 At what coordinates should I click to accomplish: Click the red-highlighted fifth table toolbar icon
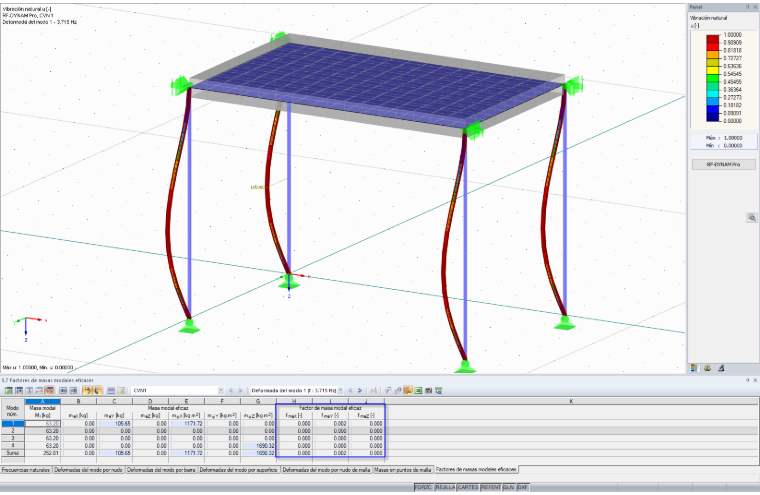(x=49, y=390)
